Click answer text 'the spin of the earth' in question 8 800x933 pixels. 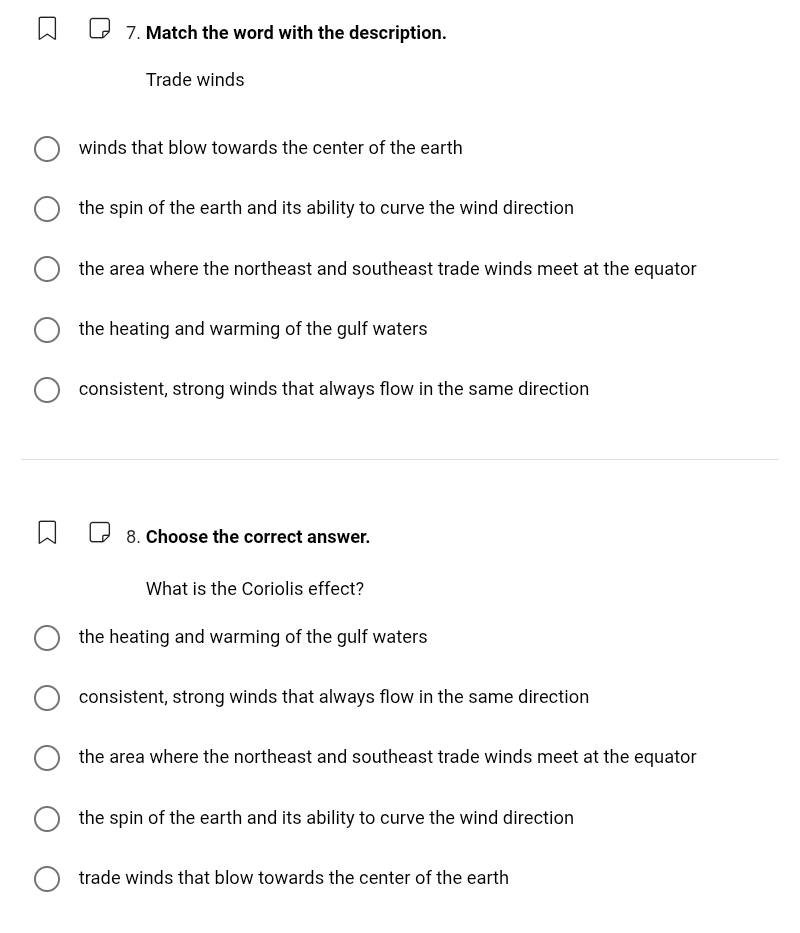point(326,818)
